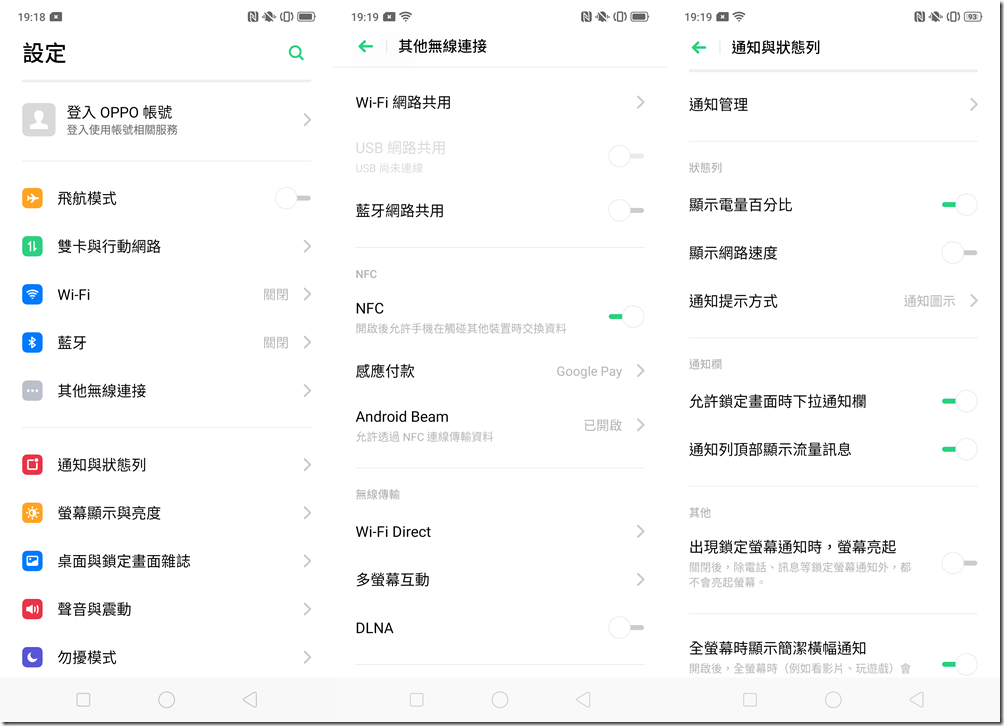This screenshot has width=1004, height=726.
Task: Tap the OPPO account avatar icon
Action: click(38, 120)
